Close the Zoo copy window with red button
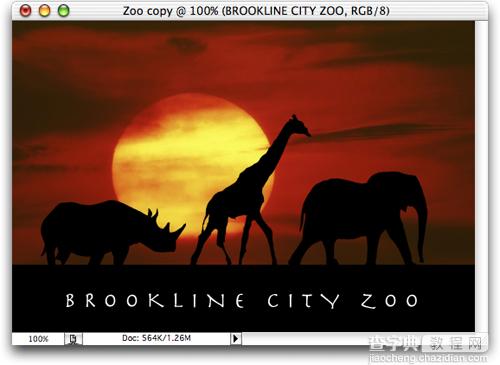This screenshot has width=500, height=365. 26,11
